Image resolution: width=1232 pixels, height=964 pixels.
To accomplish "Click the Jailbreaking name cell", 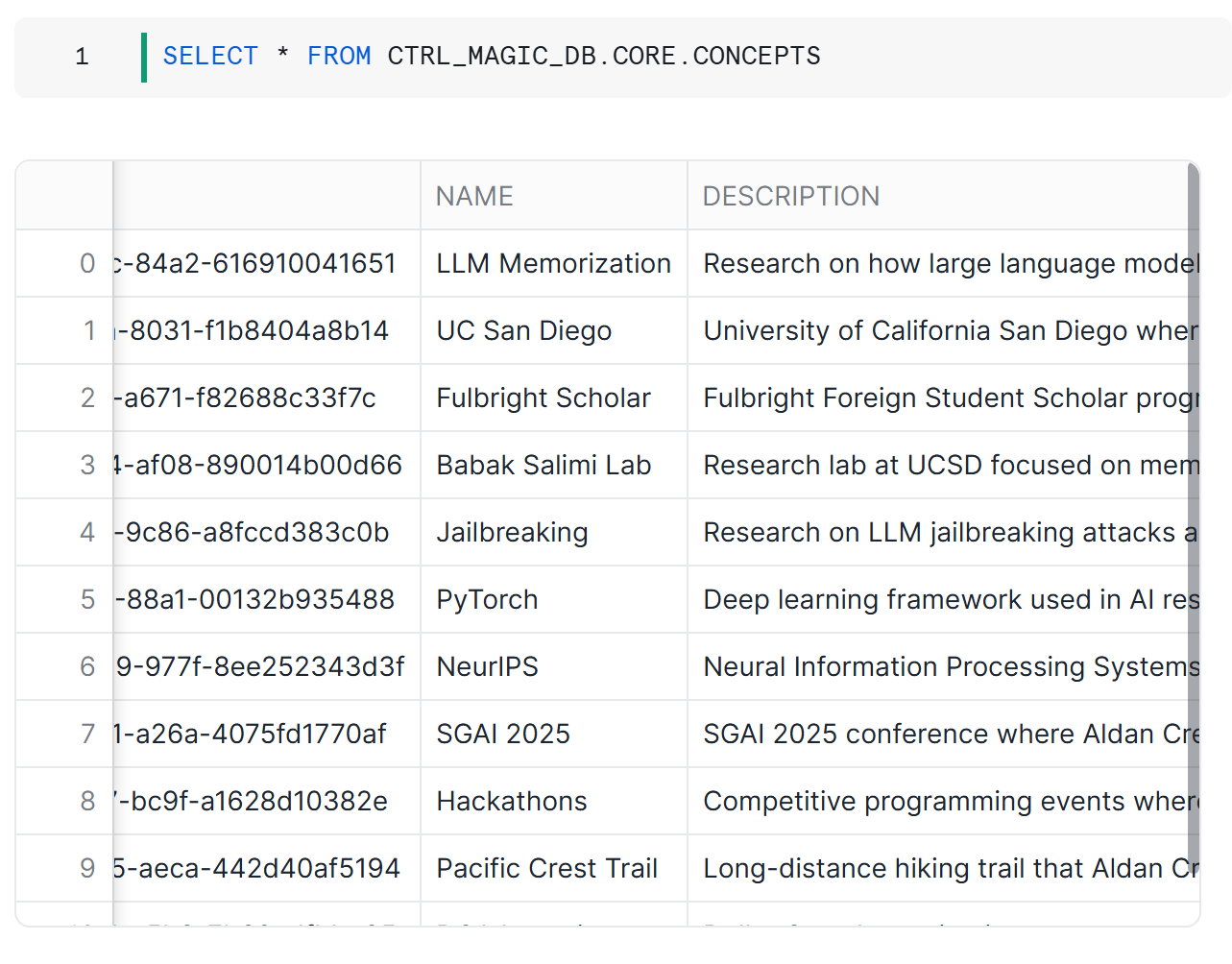I will 512,532.
